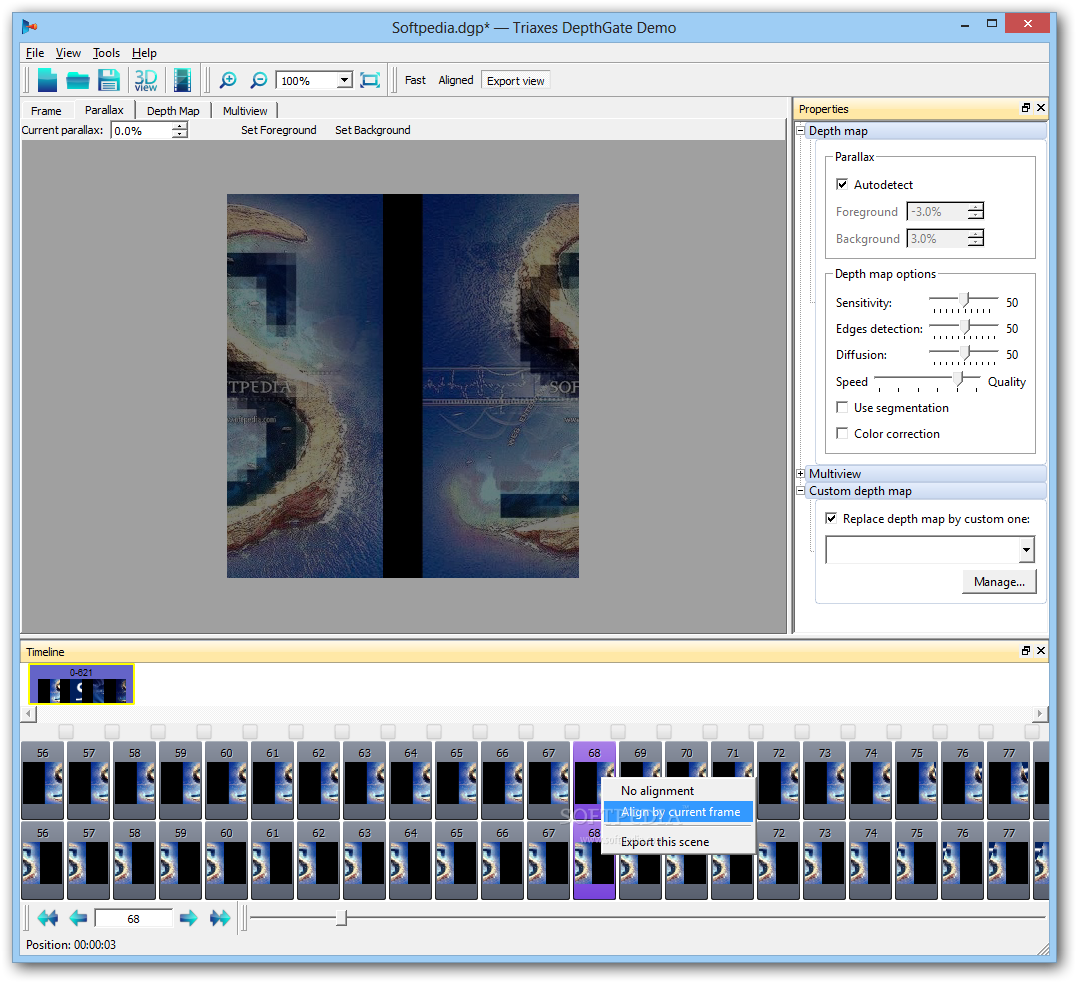Click Set Foreground
The image size is (1077, 983).
point(278,130)
